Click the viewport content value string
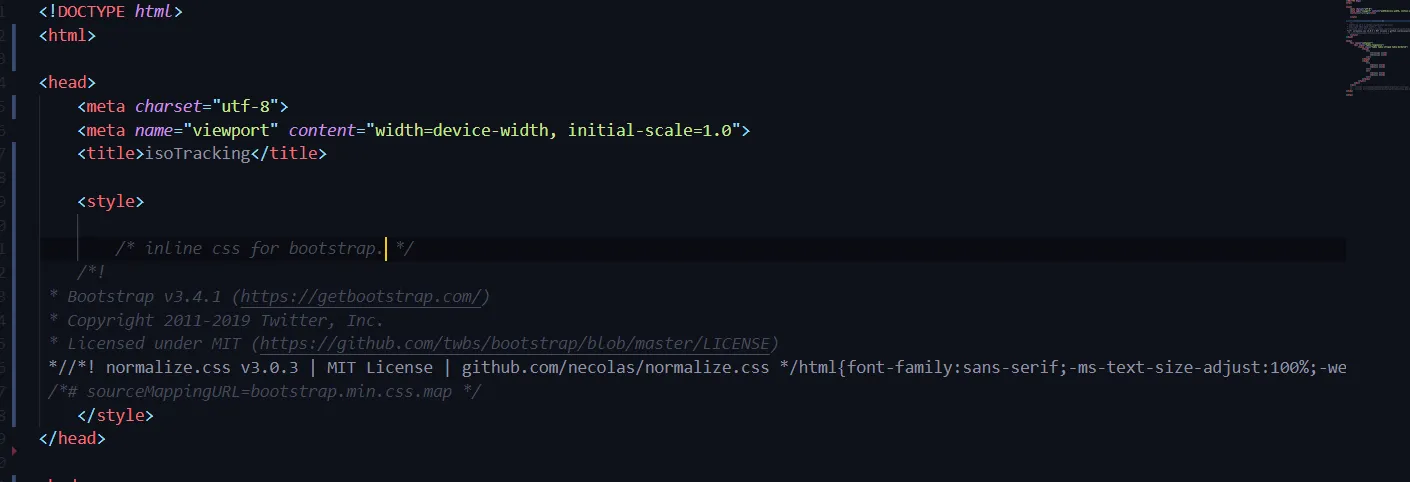This screenshot has width=1410, height=482. pos(553,130)
